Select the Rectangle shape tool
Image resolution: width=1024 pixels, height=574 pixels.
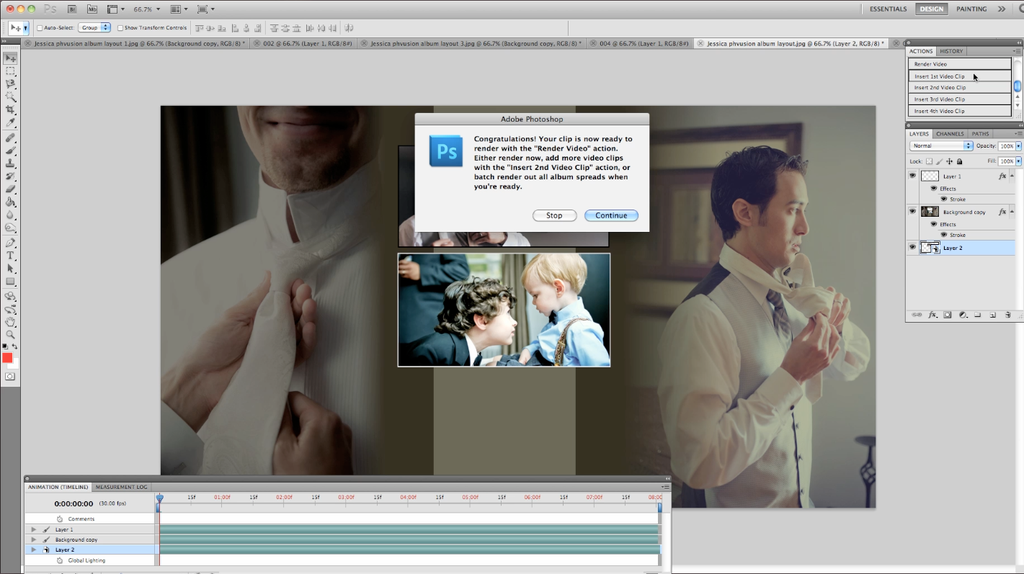(10, 281)
